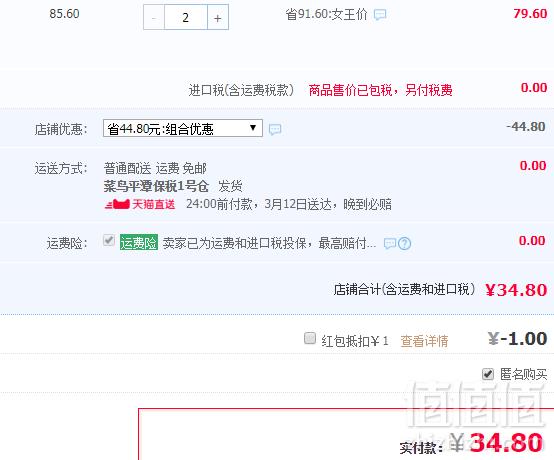Open the comment icon after 最高赔付 text
The height and width of the screenshot is (460, 554).
[389, 243]
